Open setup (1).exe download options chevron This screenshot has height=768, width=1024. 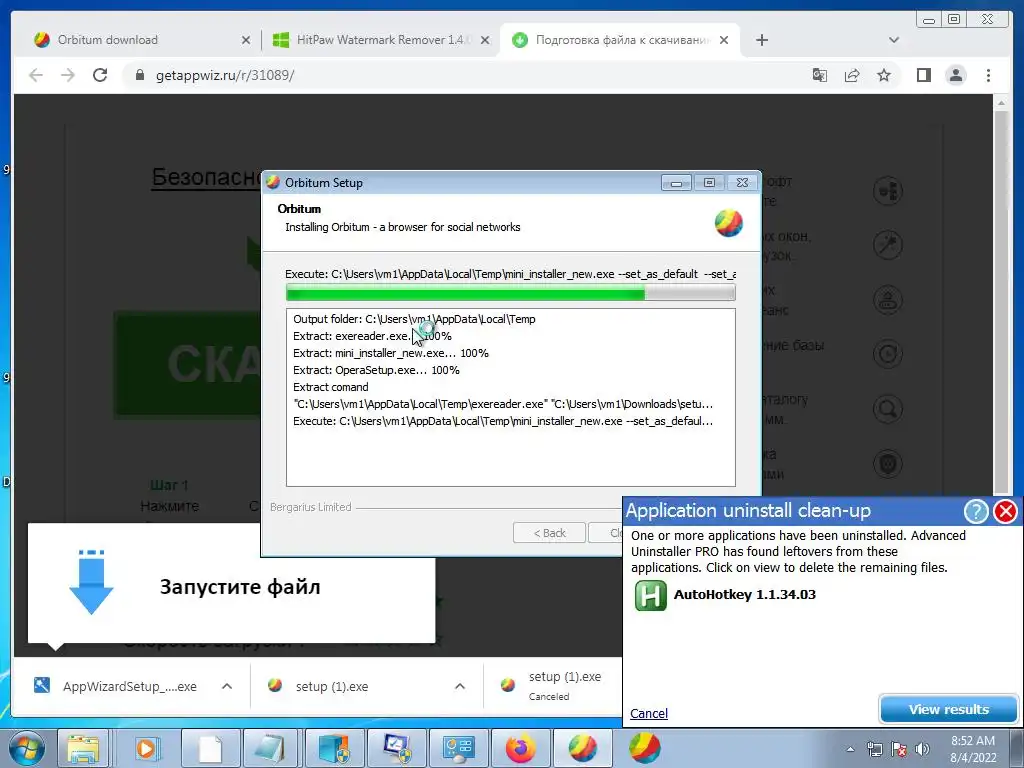(x=460, y=686)
